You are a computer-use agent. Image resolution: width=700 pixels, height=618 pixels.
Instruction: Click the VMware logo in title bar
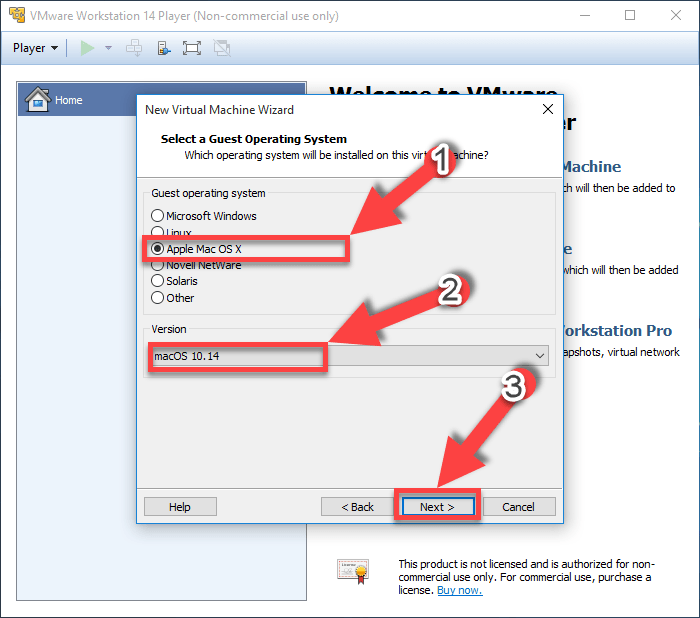(x=15, y=15)
